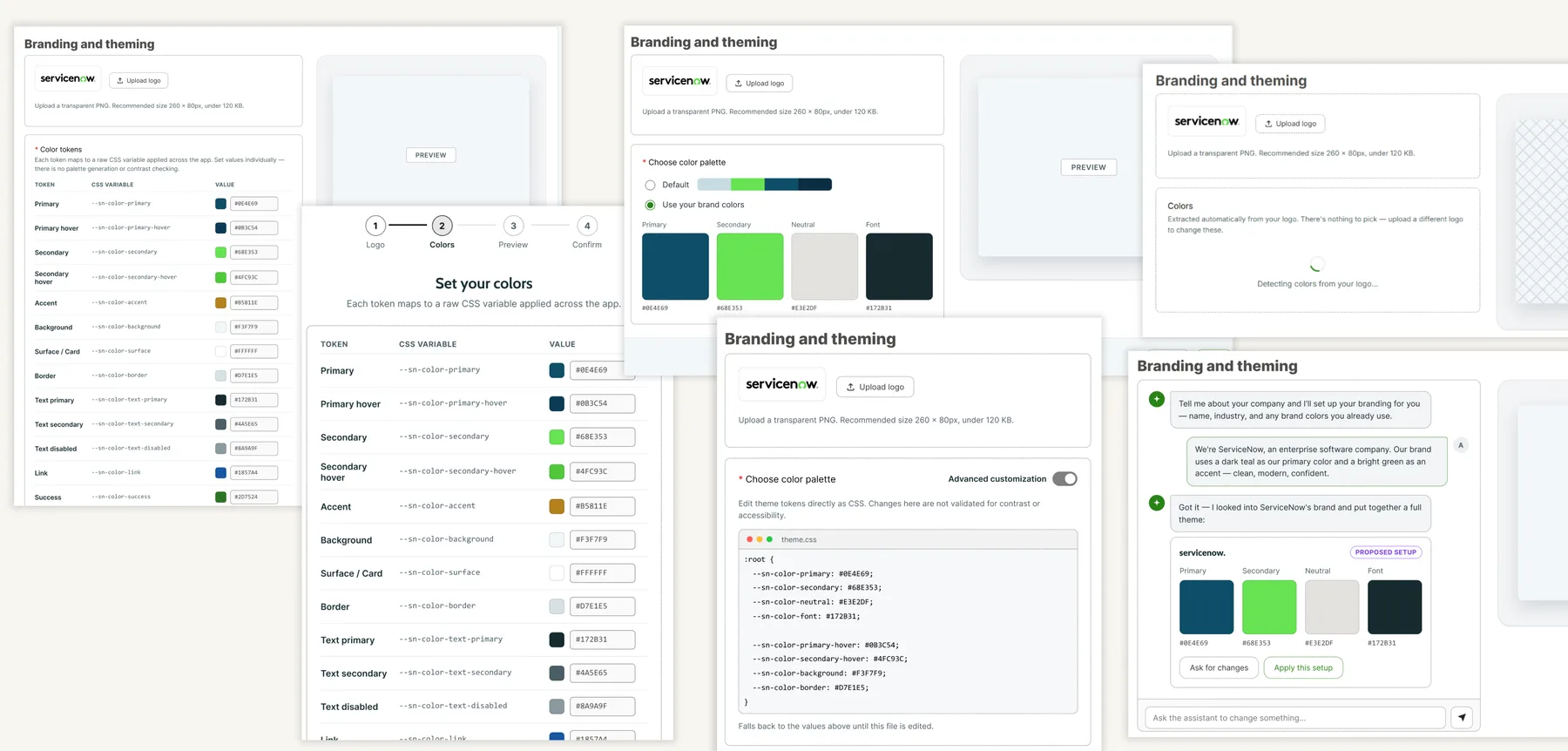Click the PREVIEW label beside the radio-options palette panel

click(x=1089, y=167)
